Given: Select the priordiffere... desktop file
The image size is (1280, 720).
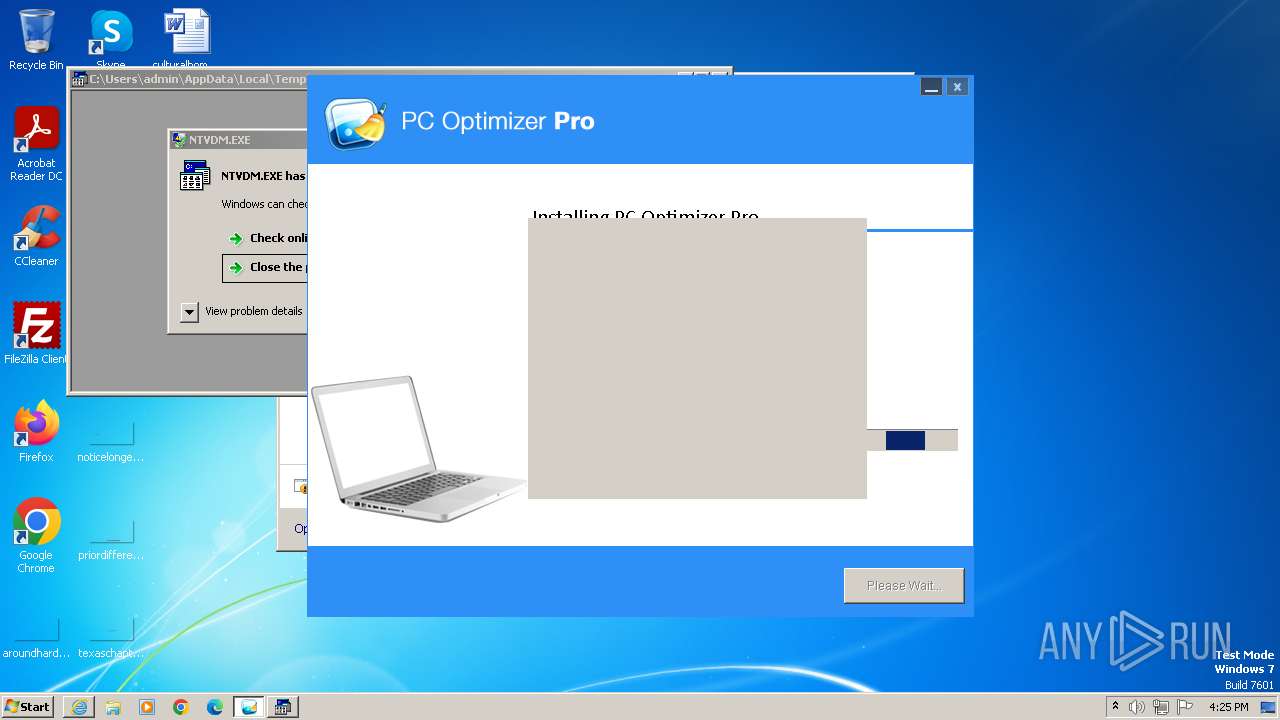Looking at the screenshot, I should point(111,539).
